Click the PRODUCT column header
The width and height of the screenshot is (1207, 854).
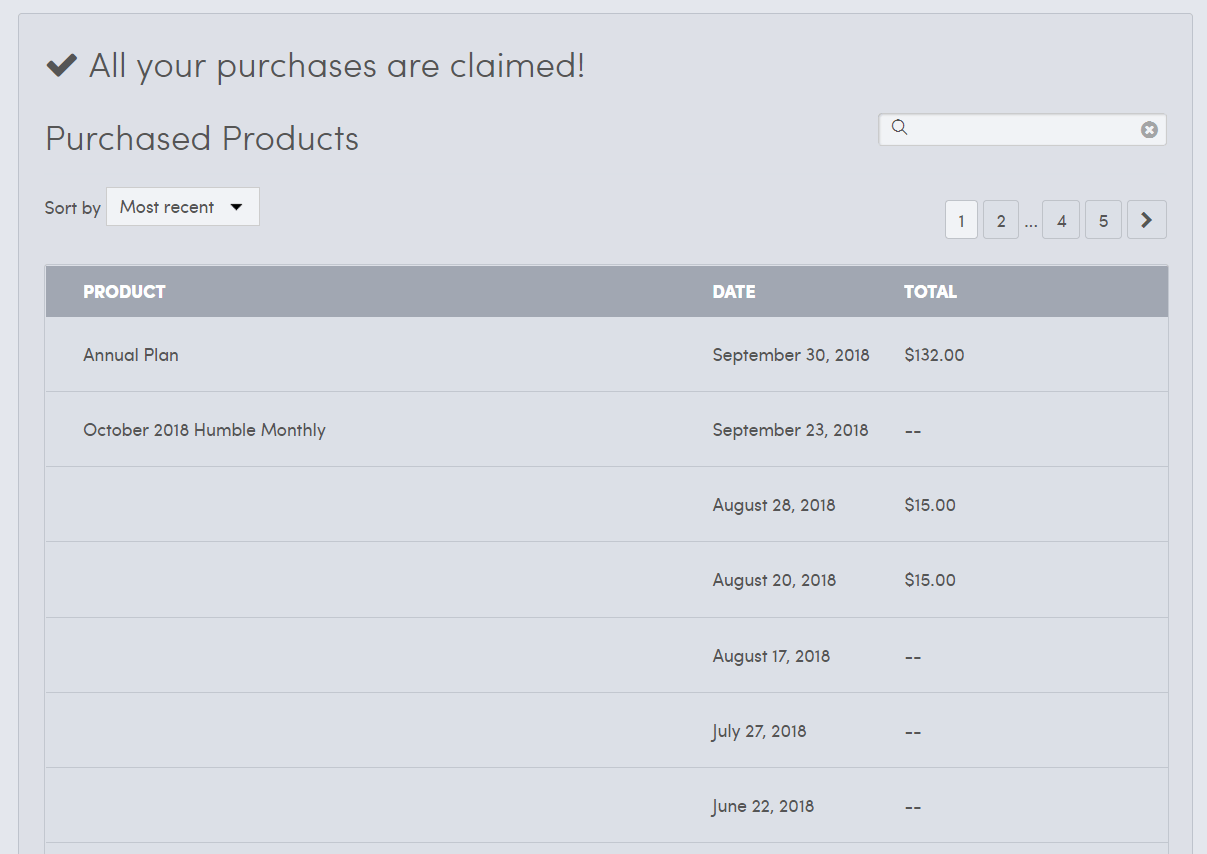click(x=124, y=292)
